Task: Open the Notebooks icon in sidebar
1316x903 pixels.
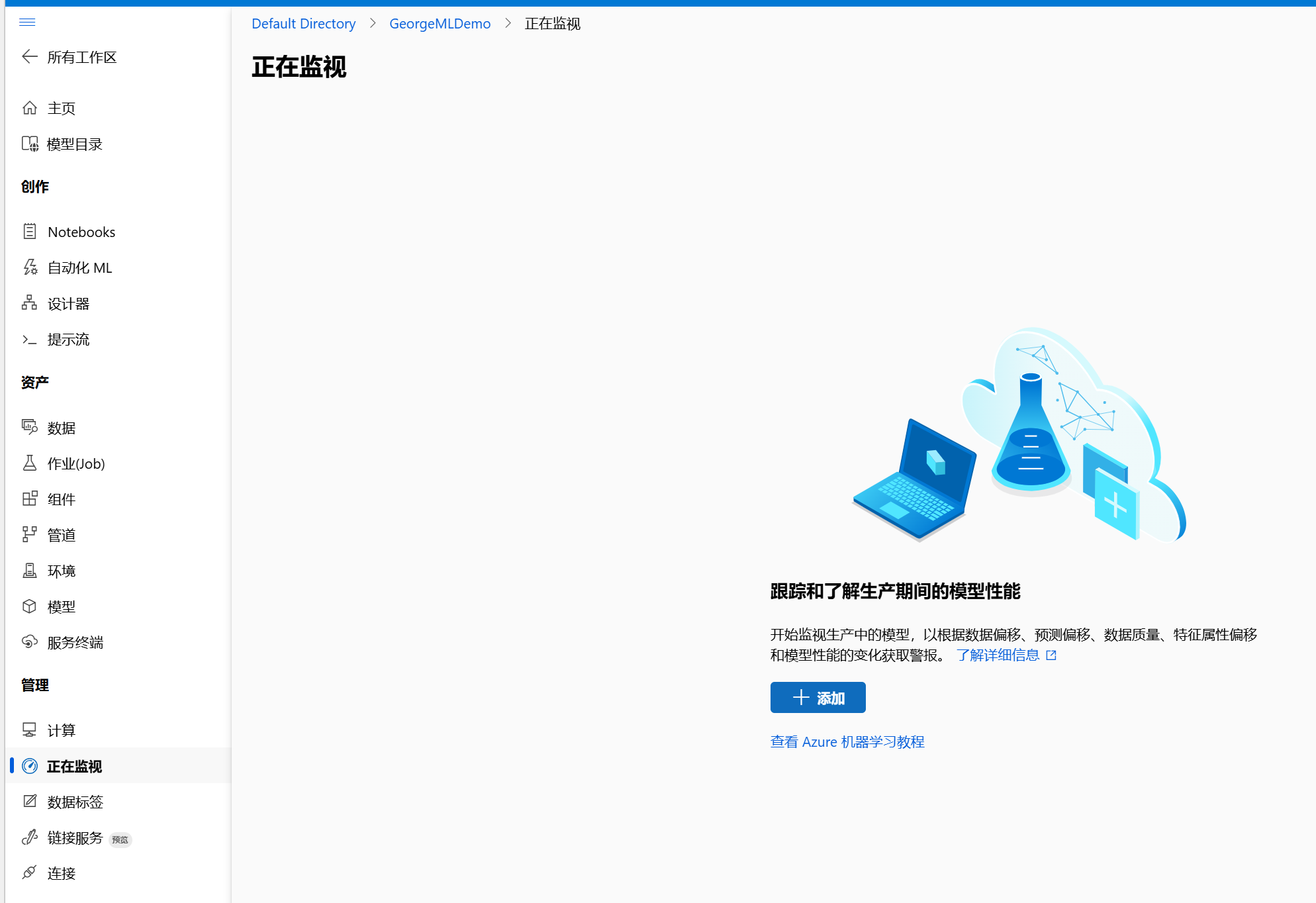Action: coord(30,232)
